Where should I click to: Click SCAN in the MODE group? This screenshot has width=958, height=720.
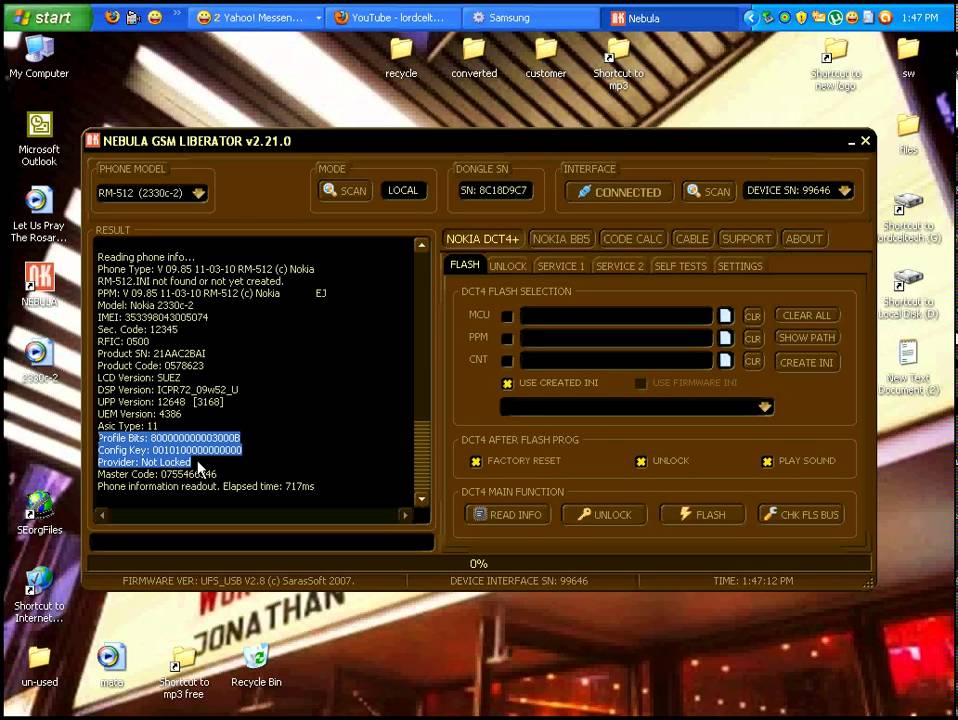click(345, 191)
